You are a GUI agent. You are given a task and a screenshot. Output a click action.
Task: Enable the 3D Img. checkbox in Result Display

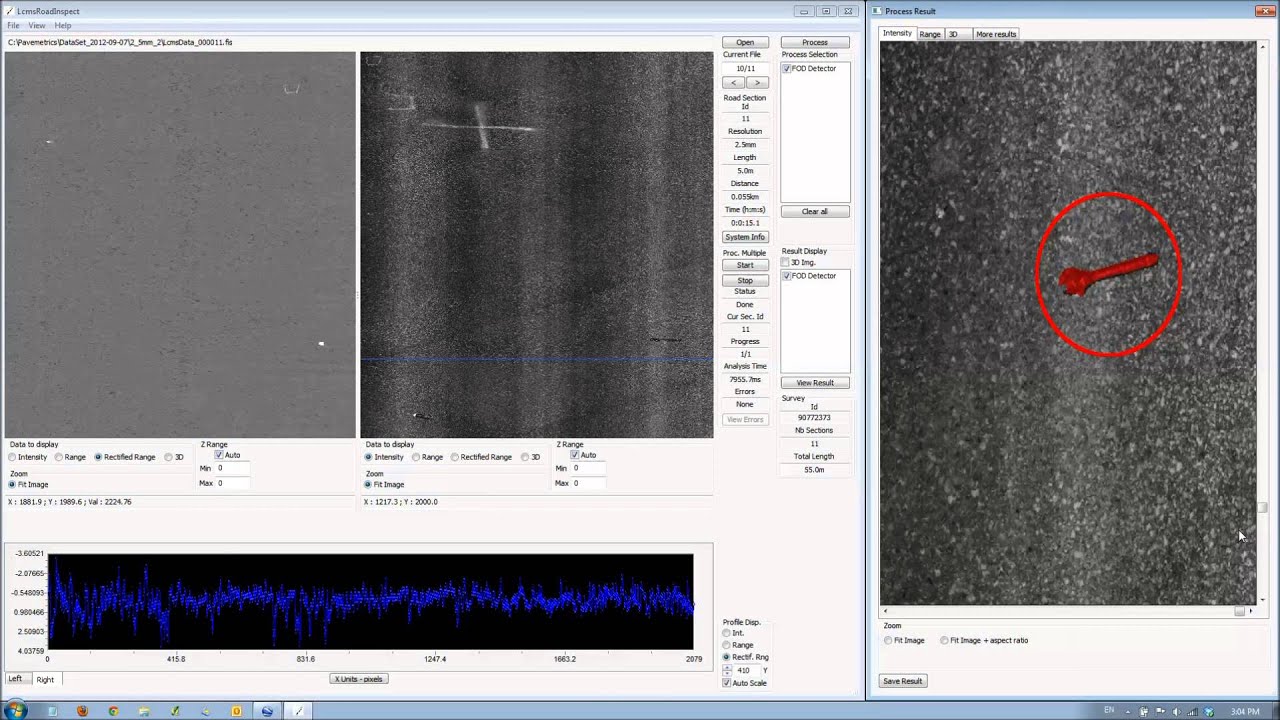[x=786, y=263]
